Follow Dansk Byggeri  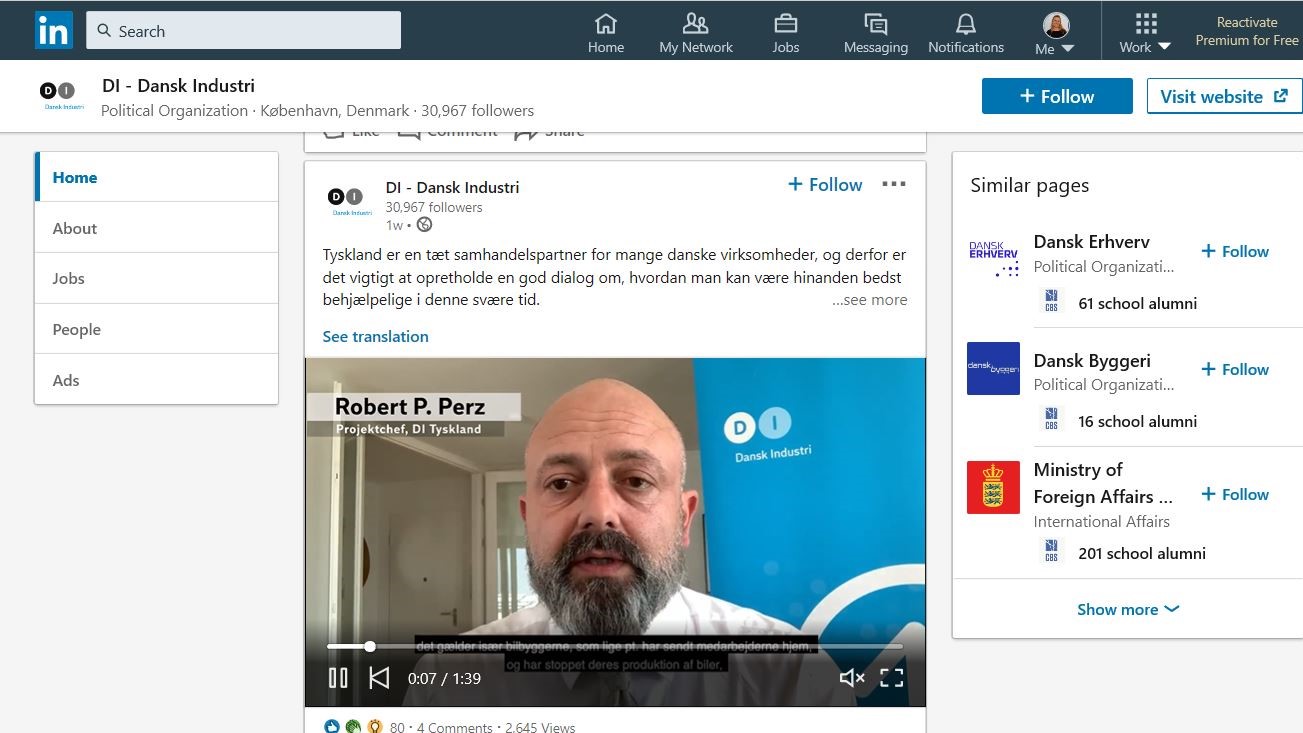[x=1235, y=369]
